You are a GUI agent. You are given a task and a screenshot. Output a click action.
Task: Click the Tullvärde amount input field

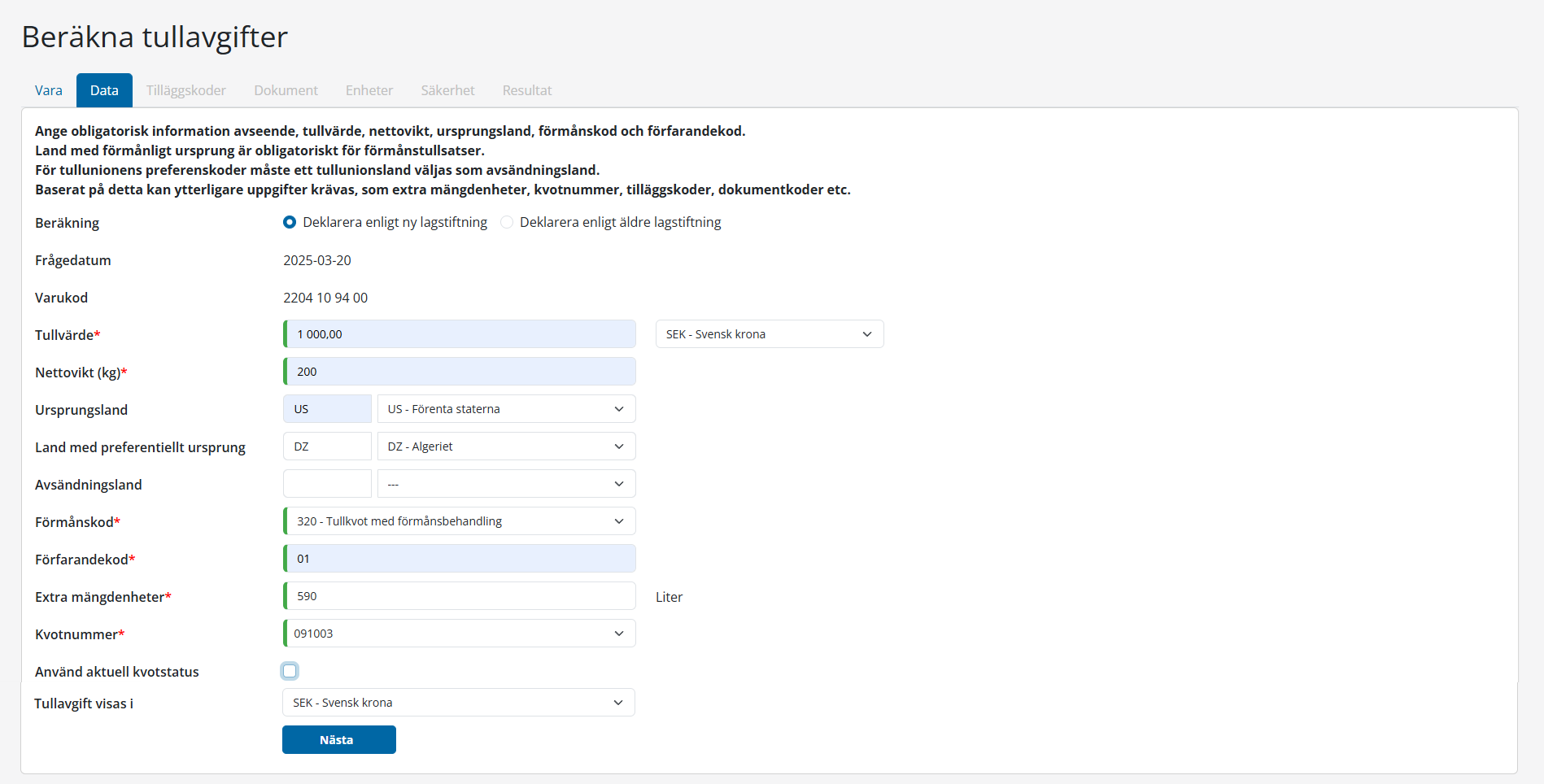click(x=460, y=334)
